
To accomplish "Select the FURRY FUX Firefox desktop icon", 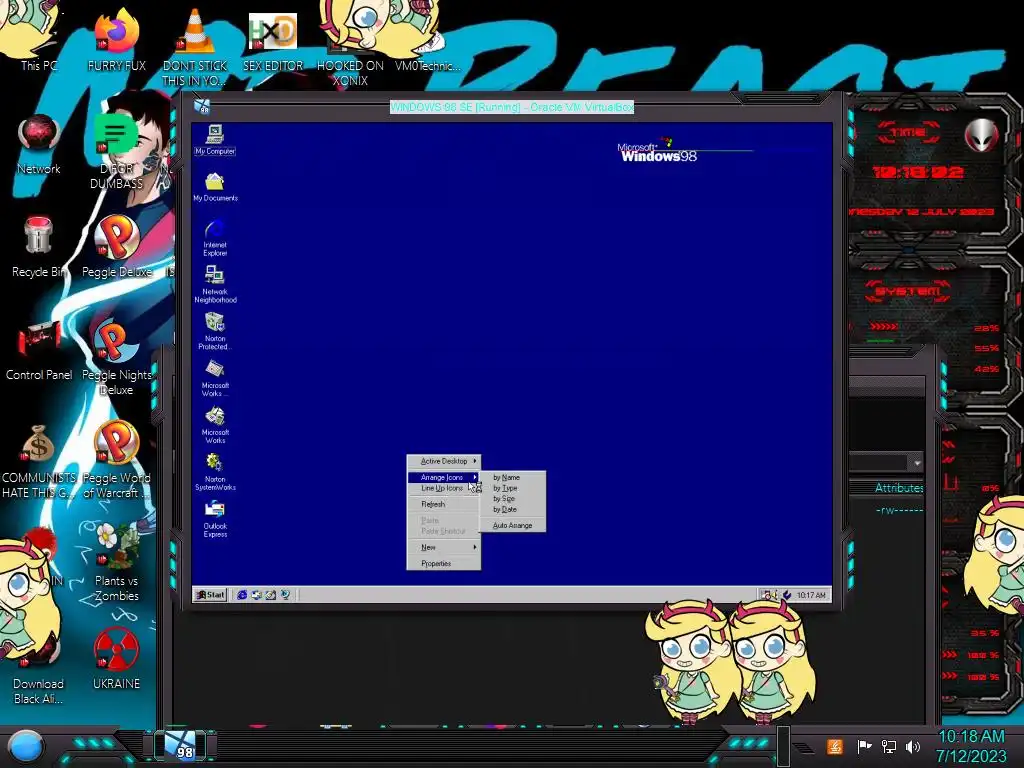I will coord(116,39).
